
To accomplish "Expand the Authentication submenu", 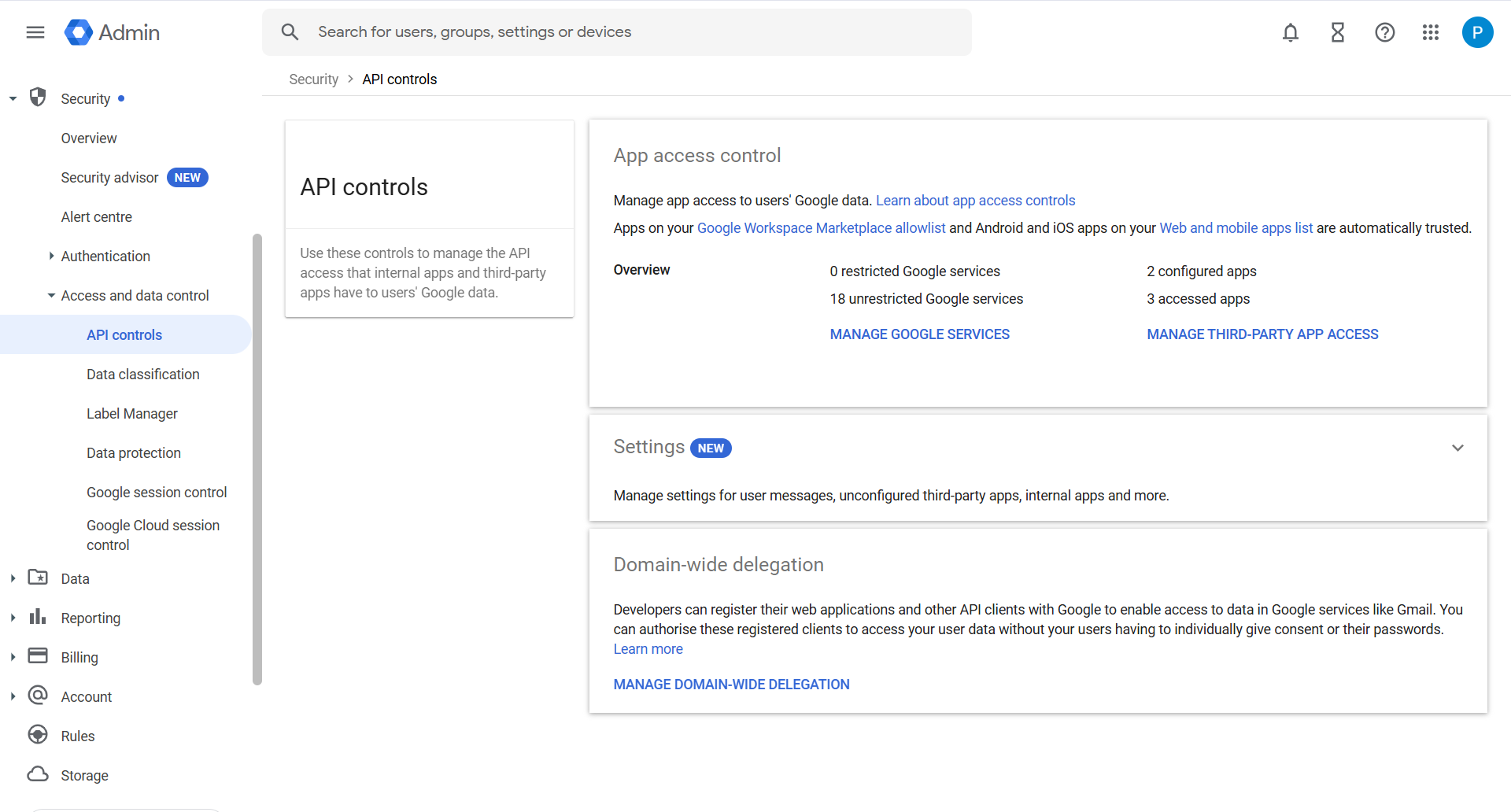I will [51, 256].
